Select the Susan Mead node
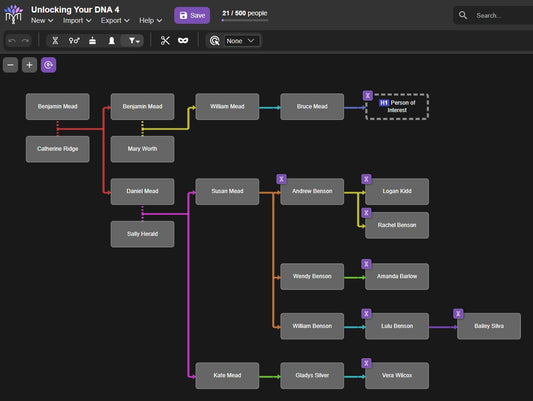 tap(227, 191)
